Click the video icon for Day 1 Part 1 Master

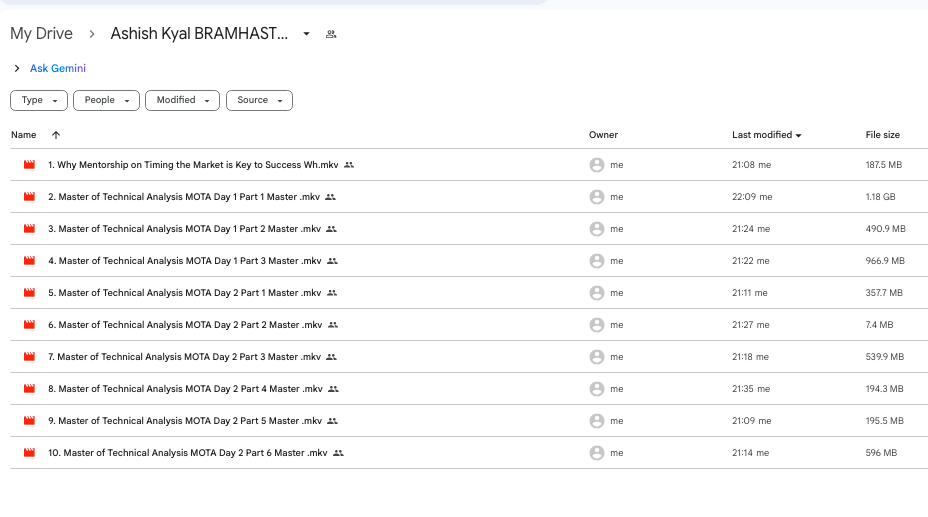pyautogui.click(x=29, y=196)
